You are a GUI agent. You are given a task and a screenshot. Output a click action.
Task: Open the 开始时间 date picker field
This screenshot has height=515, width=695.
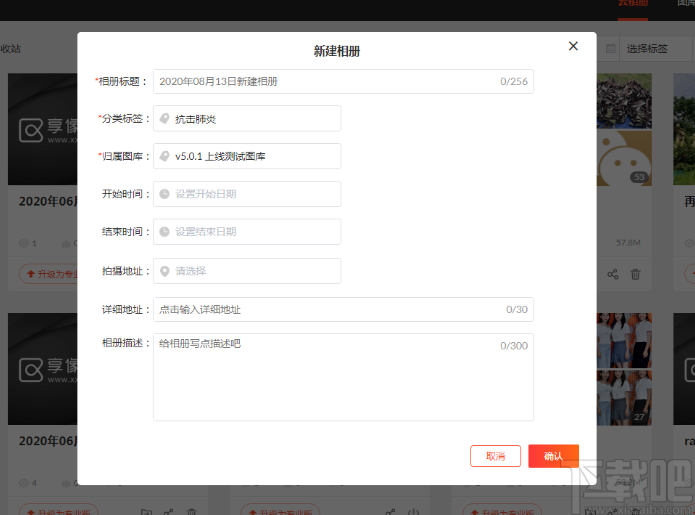(x=247, y=194)
